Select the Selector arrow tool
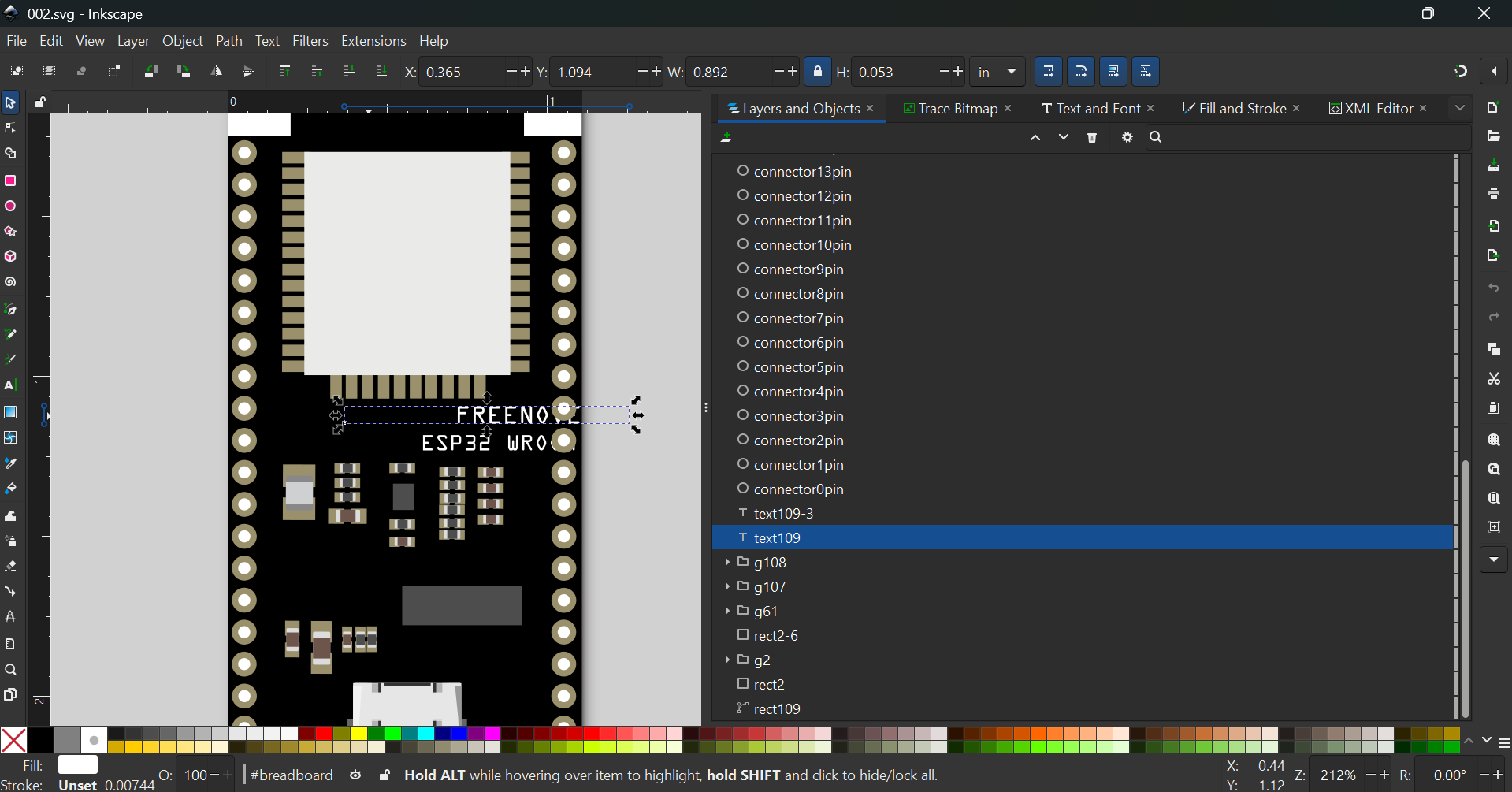The width and height of the screenshot is (1512, 792). click(x=10, y=102)
